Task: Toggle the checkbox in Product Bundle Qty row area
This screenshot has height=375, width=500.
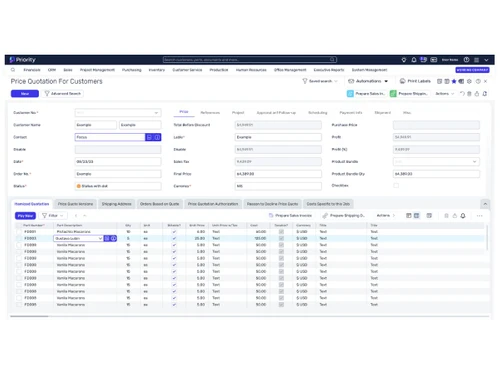Action: pos(396,186)
